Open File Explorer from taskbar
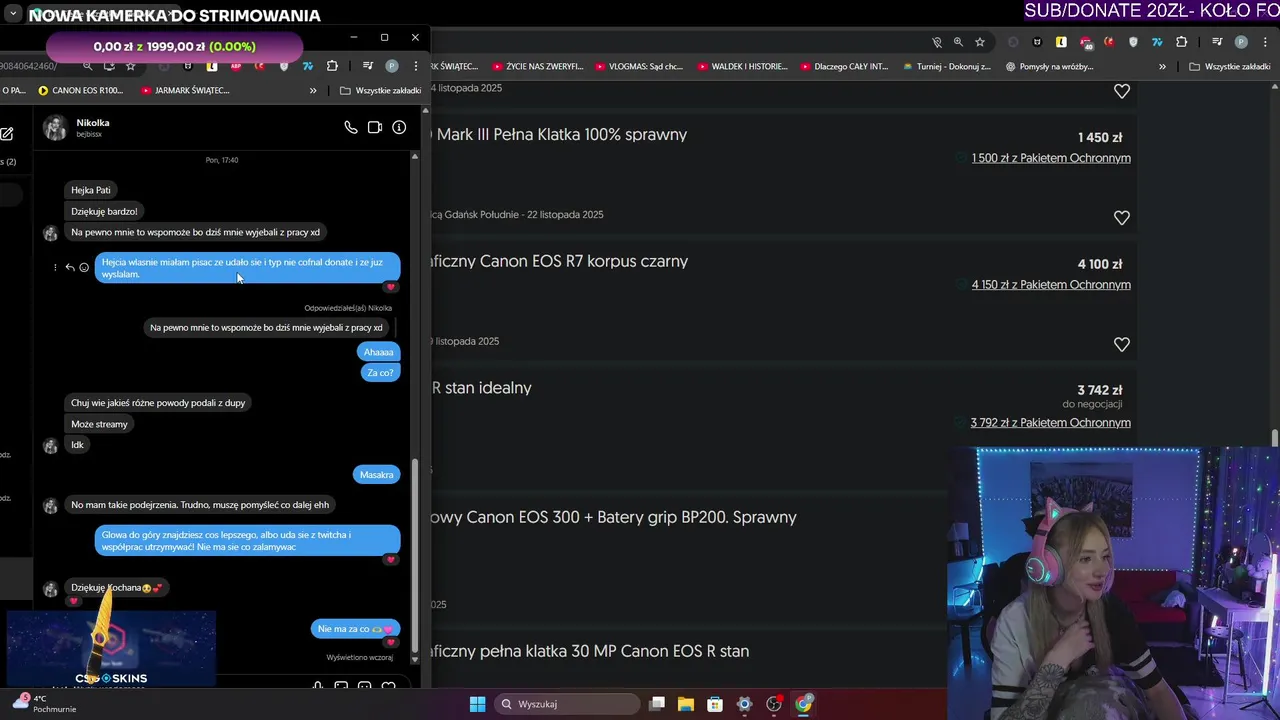The image size is (1280, 720). coord(686,704)
